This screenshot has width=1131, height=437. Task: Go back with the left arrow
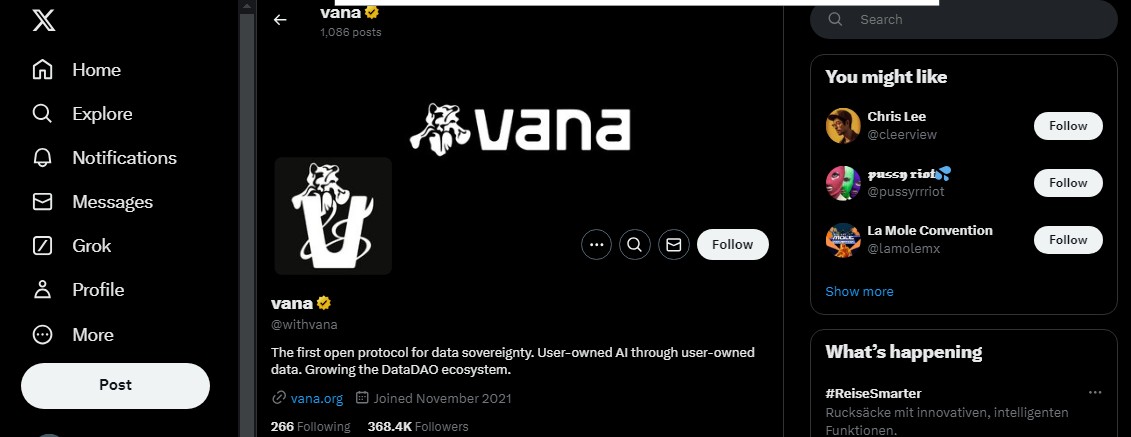pyautogui.click(x=280, y=20)
